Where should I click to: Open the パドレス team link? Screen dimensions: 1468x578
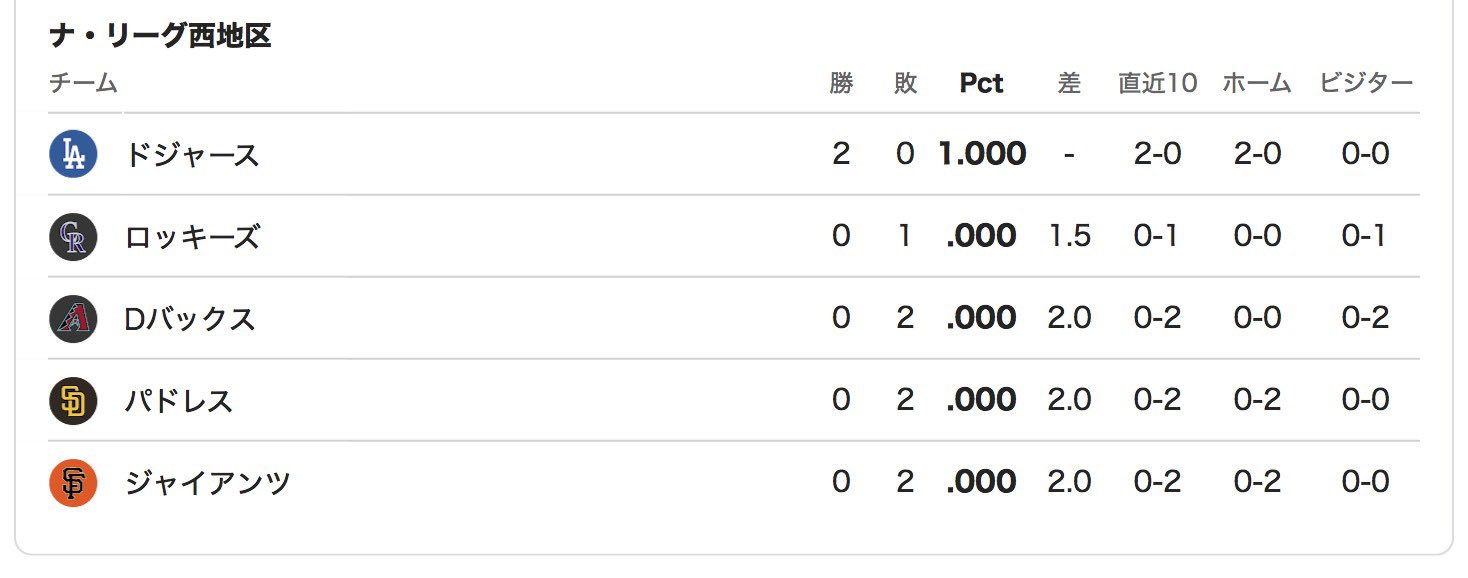pos(179,401)
